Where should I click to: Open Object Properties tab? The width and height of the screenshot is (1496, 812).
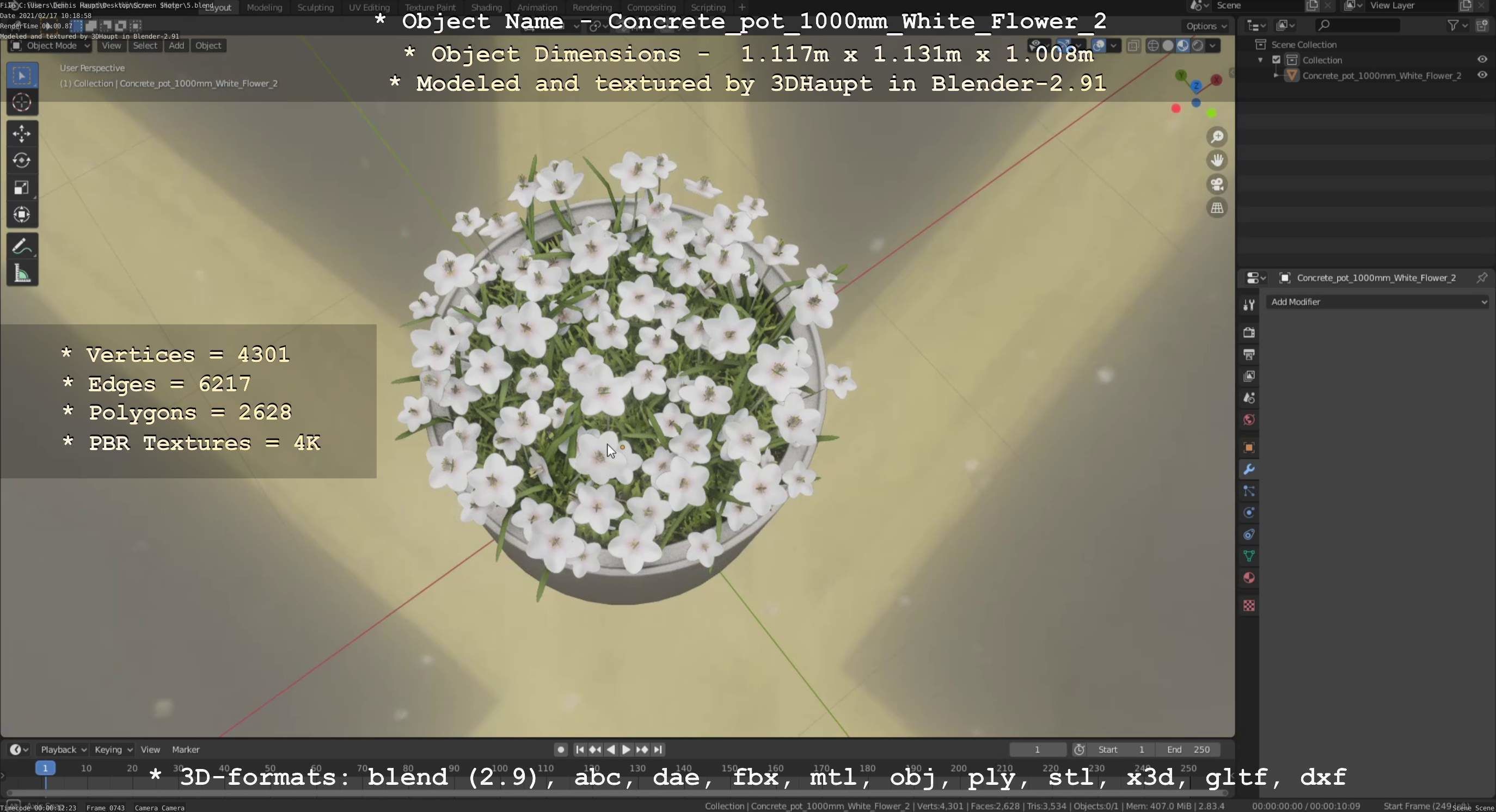1249,447
